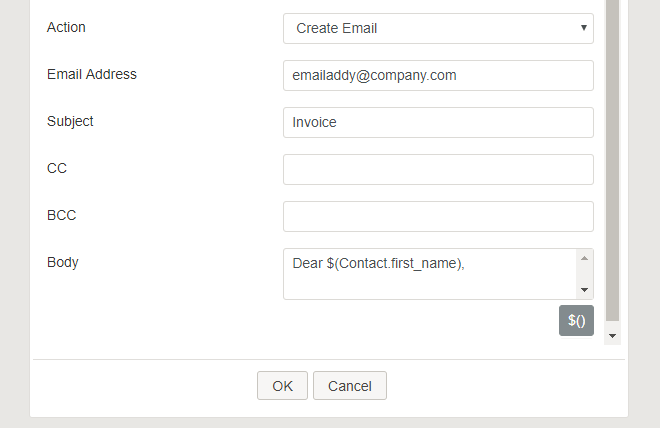Click the dialog scrollbar's down arrow

[612, 336]
